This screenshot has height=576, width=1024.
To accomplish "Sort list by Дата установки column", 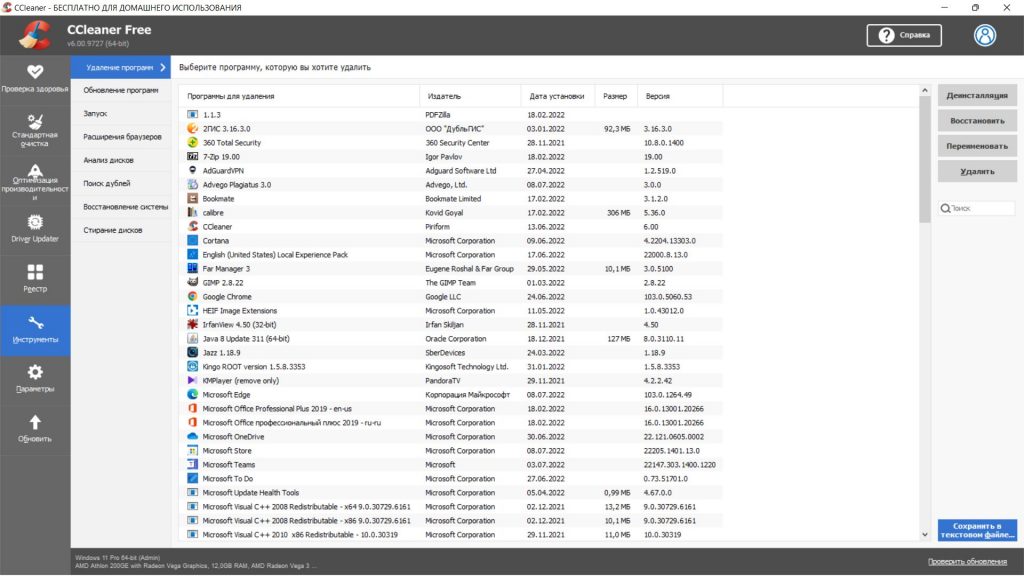I will [557, 96].
